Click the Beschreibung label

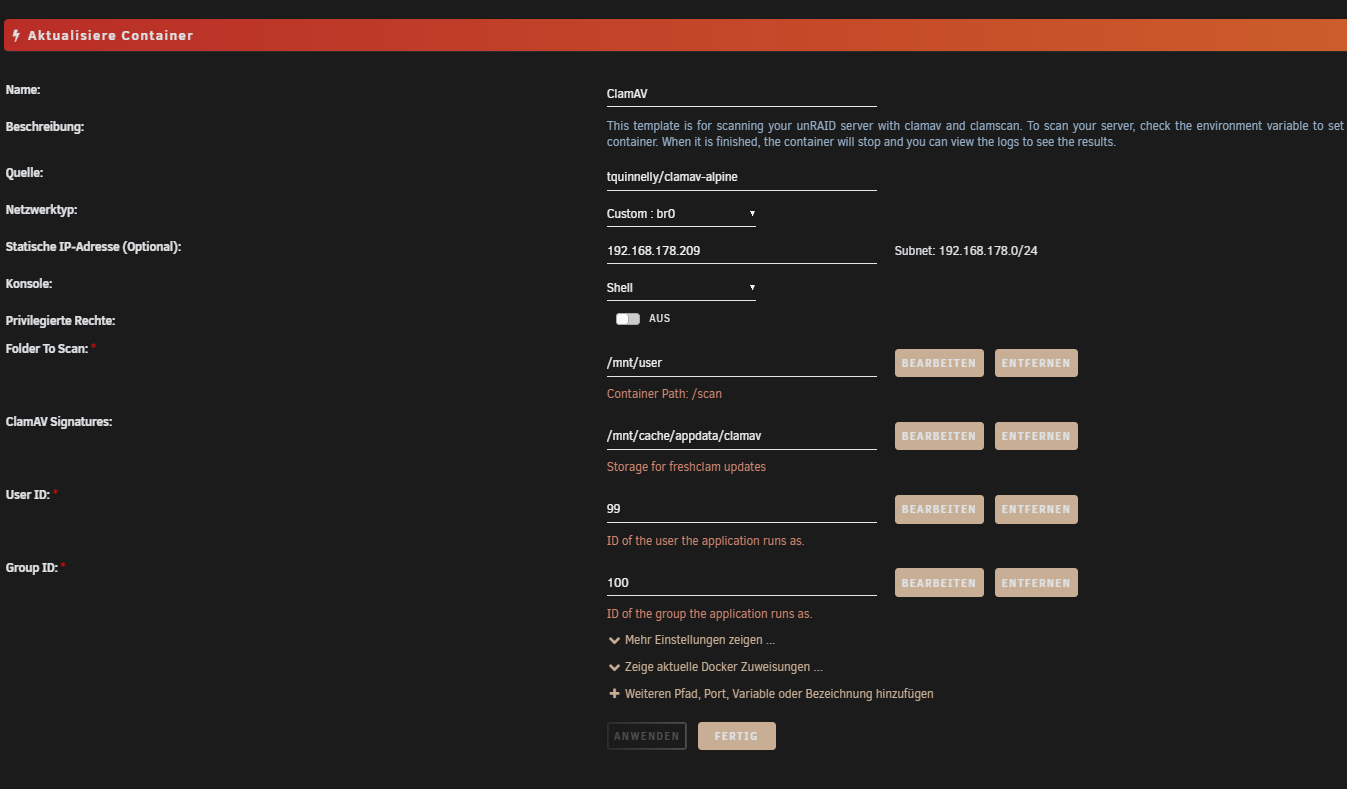[x=45, y=127]
